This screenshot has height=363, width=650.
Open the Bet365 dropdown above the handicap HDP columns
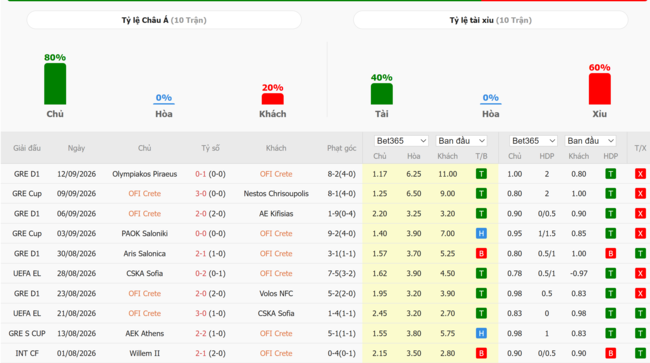point(533,141)
